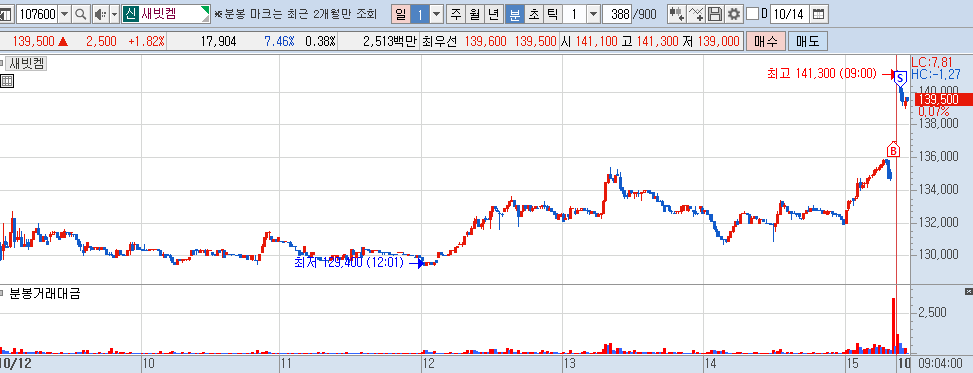Open chart settings gear icon
This screenshot has width=973, height=373.
click(734, 14)
